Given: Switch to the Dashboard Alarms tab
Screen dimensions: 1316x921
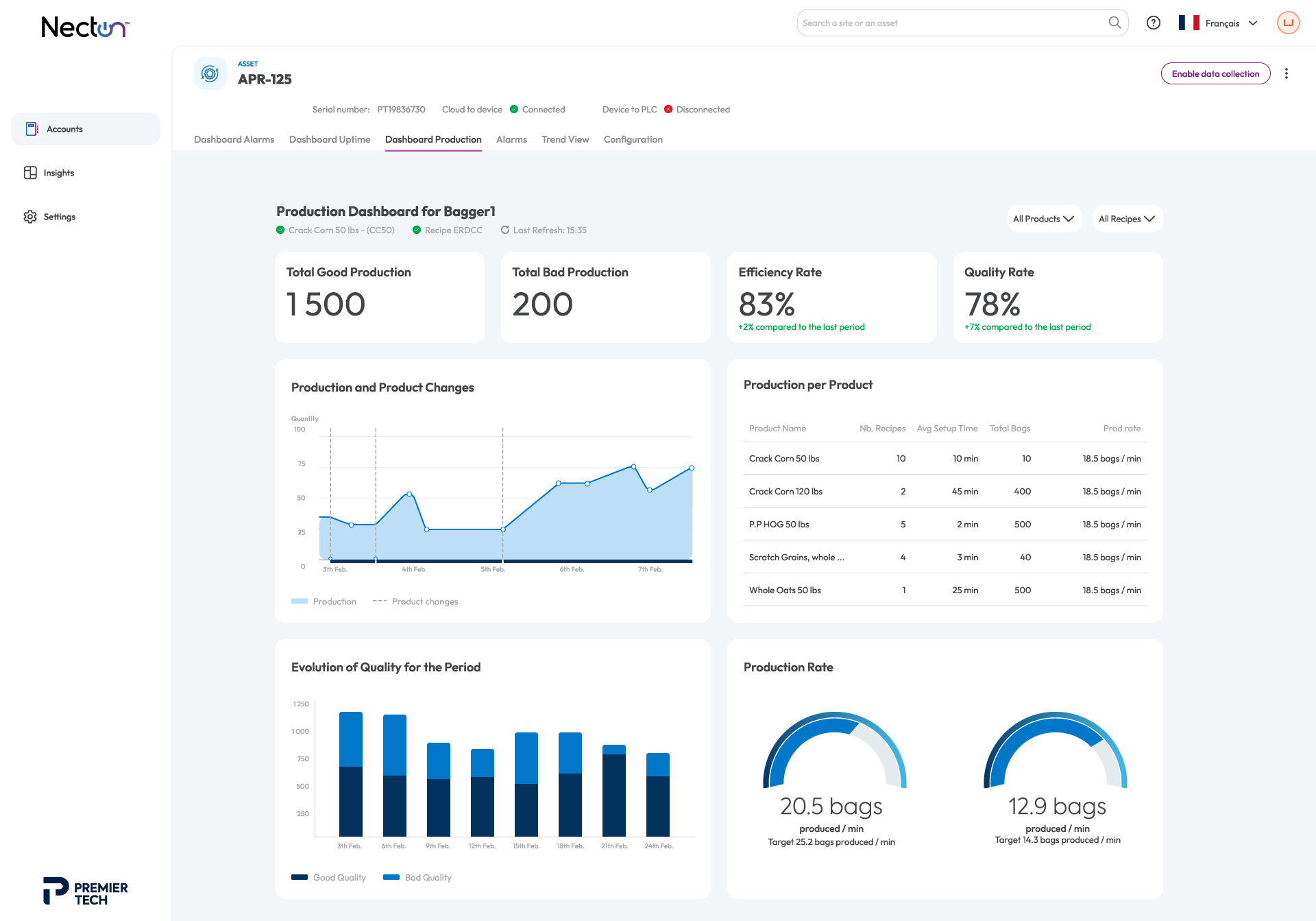Looking at the screenshot, I should (x=234, y=139).
